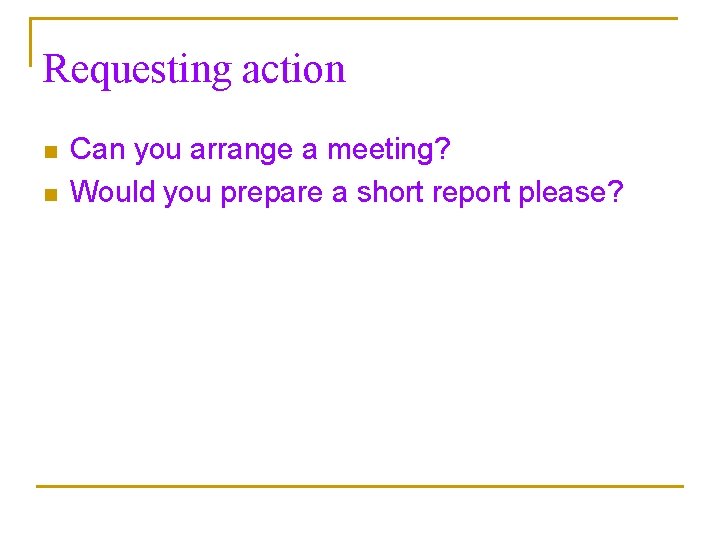Select the 'Can you arrange a meeting?' bullet
720x540 pixels.
tap(260, 150)
